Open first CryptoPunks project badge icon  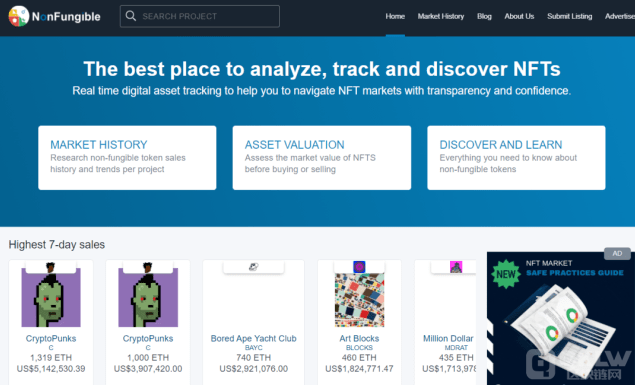pyautogui.click(x=51, y=267)
